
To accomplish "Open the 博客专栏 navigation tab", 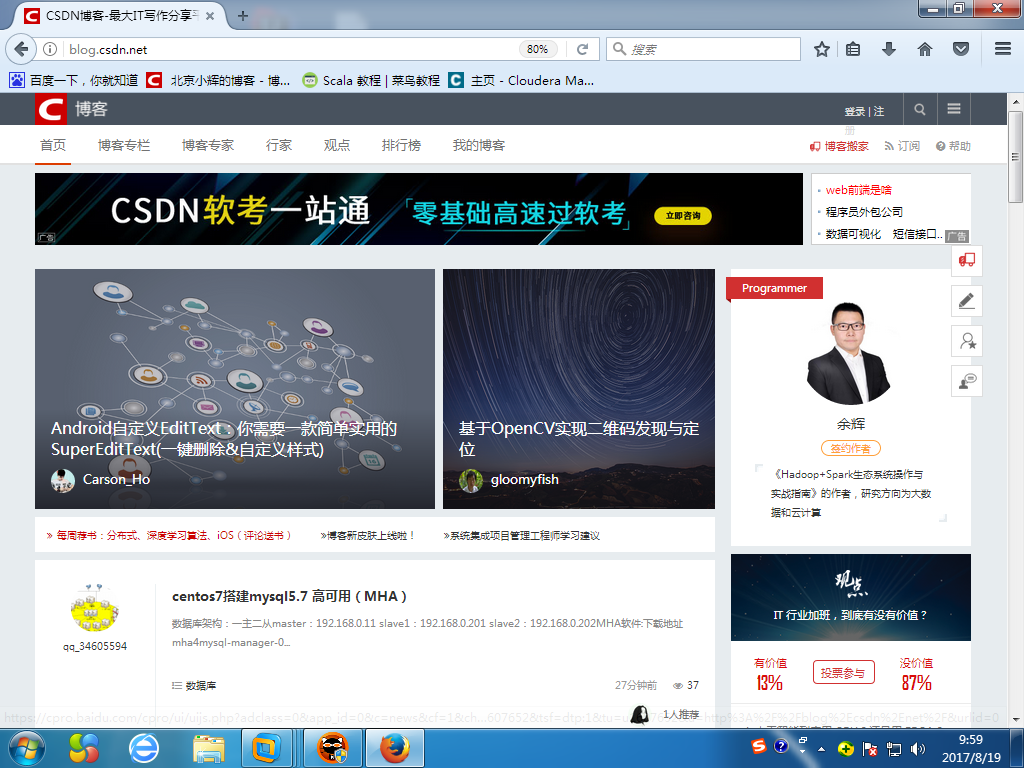I will (x=124, y=145).
